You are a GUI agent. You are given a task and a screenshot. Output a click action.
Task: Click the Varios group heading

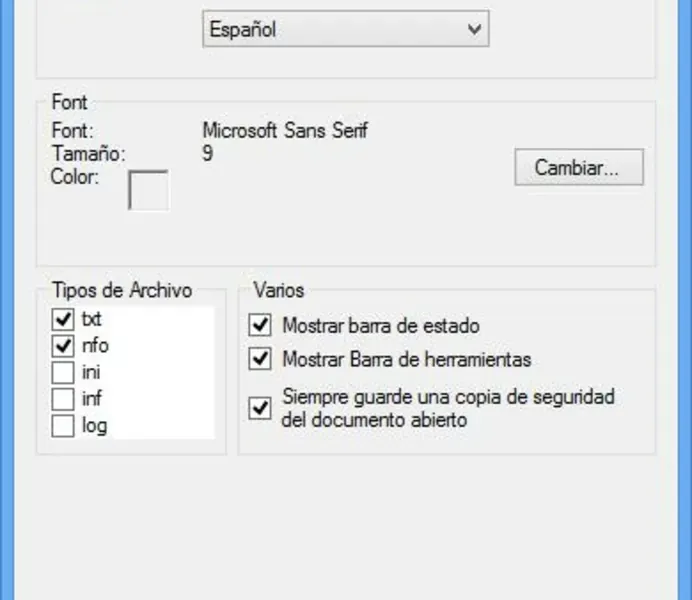point(279,291)
